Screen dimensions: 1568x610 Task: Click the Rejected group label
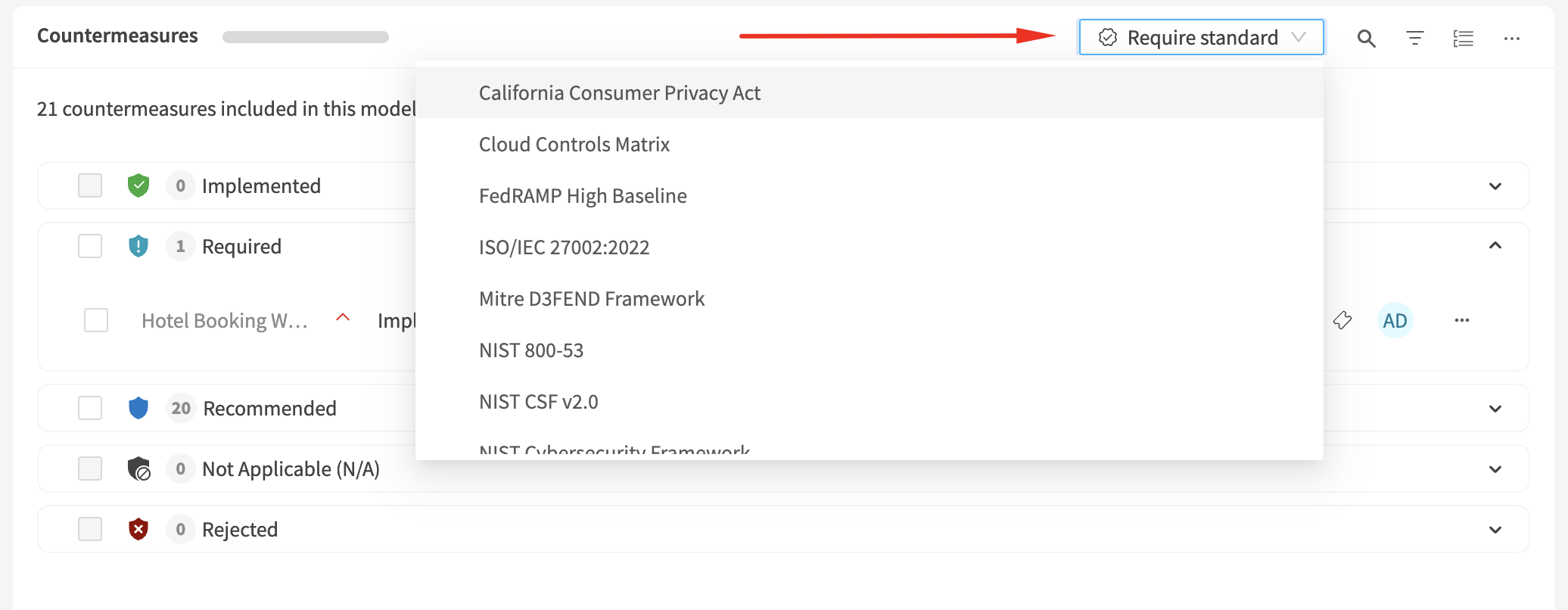239,529
